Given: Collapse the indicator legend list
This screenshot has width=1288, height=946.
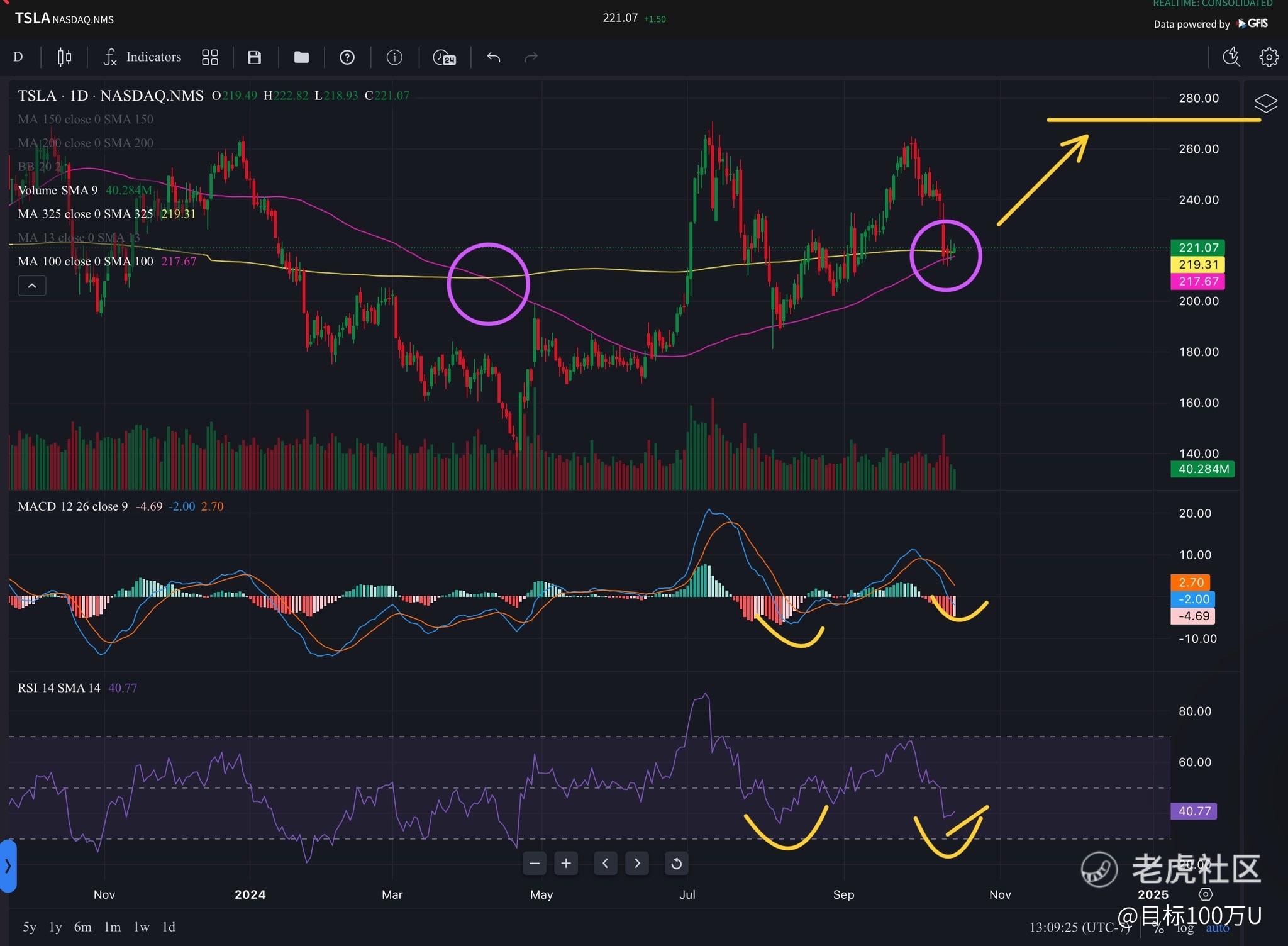Looking at the screenshot, I should pos(32,286).
